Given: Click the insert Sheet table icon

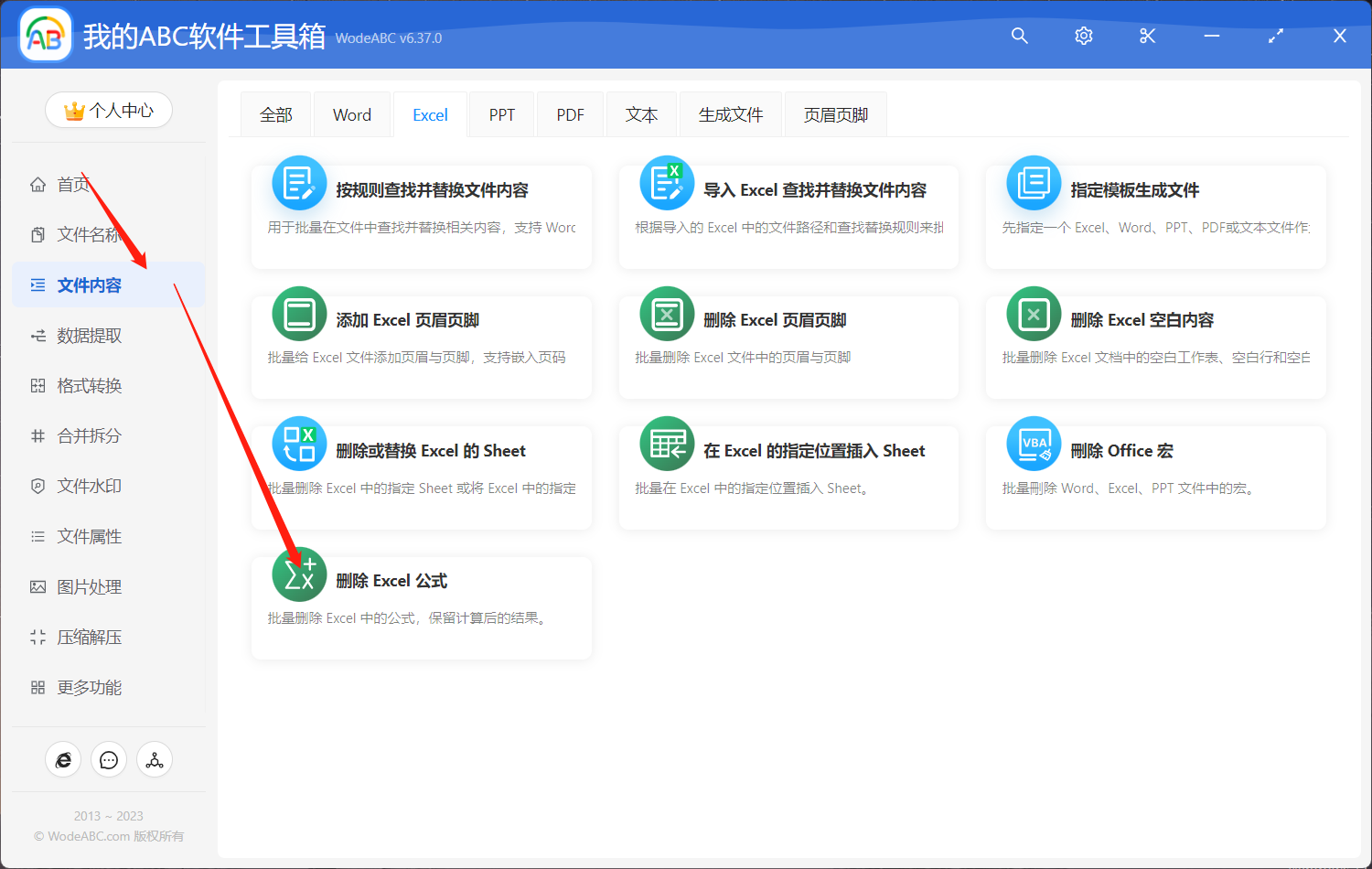Looking at the screenshot, I should point(667,445).
